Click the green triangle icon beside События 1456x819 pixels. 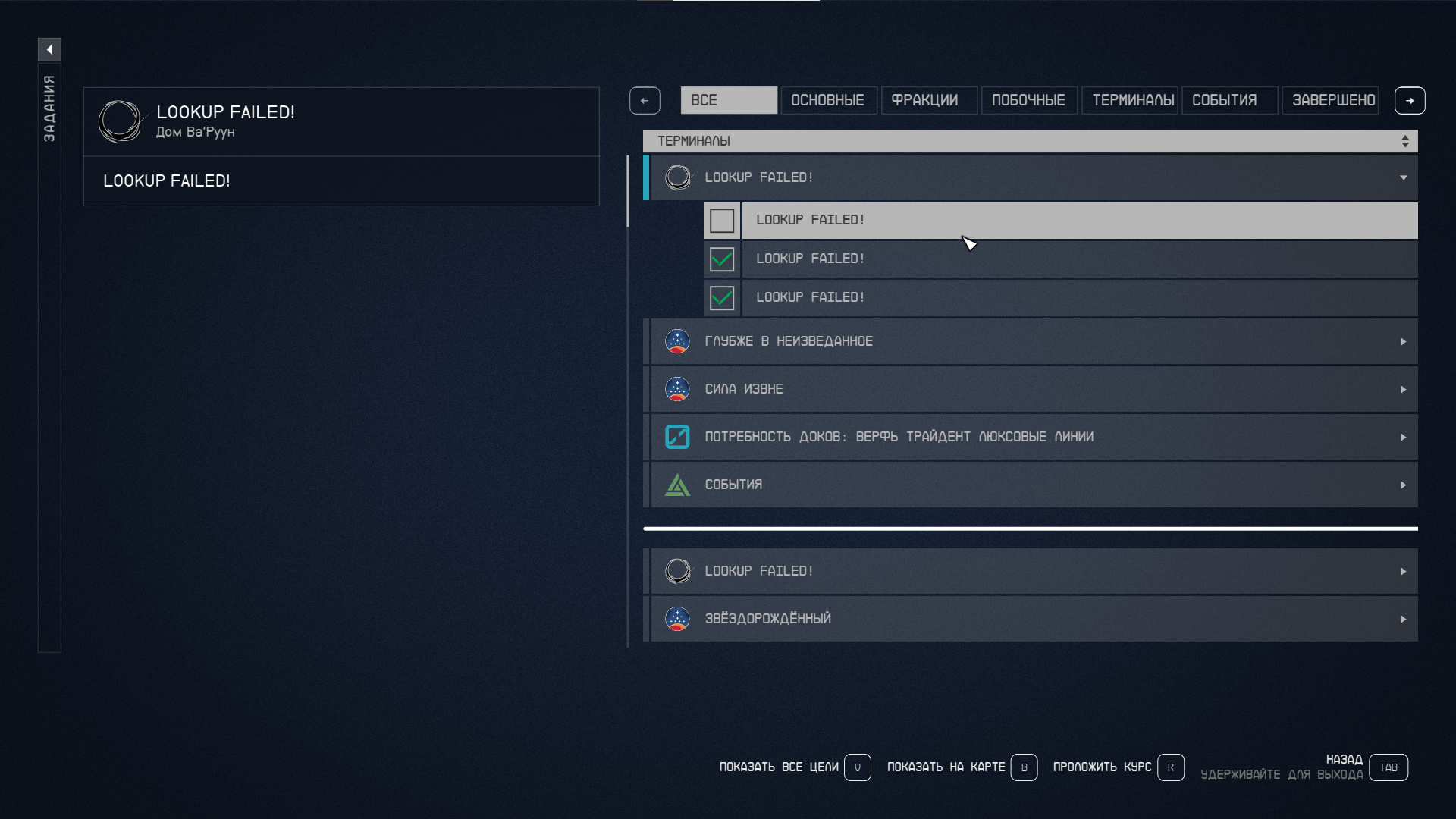(677, 485)
